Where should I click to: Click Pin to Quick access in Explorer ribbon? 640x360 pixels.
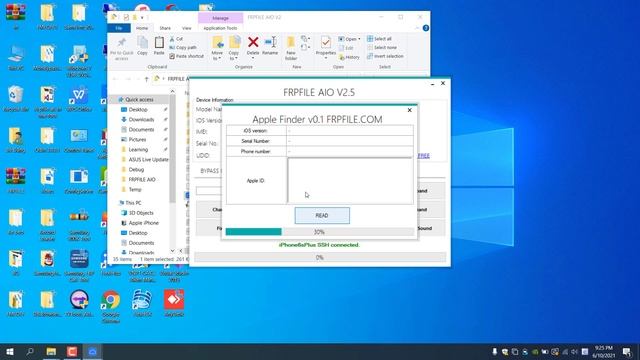tap(122, 49)
